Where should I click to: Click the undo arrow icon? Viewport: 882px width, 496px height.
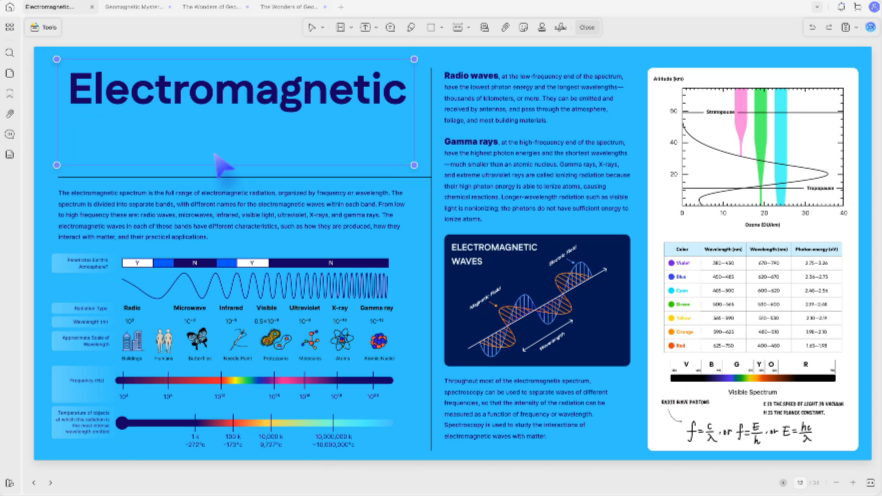pos(812,27)
